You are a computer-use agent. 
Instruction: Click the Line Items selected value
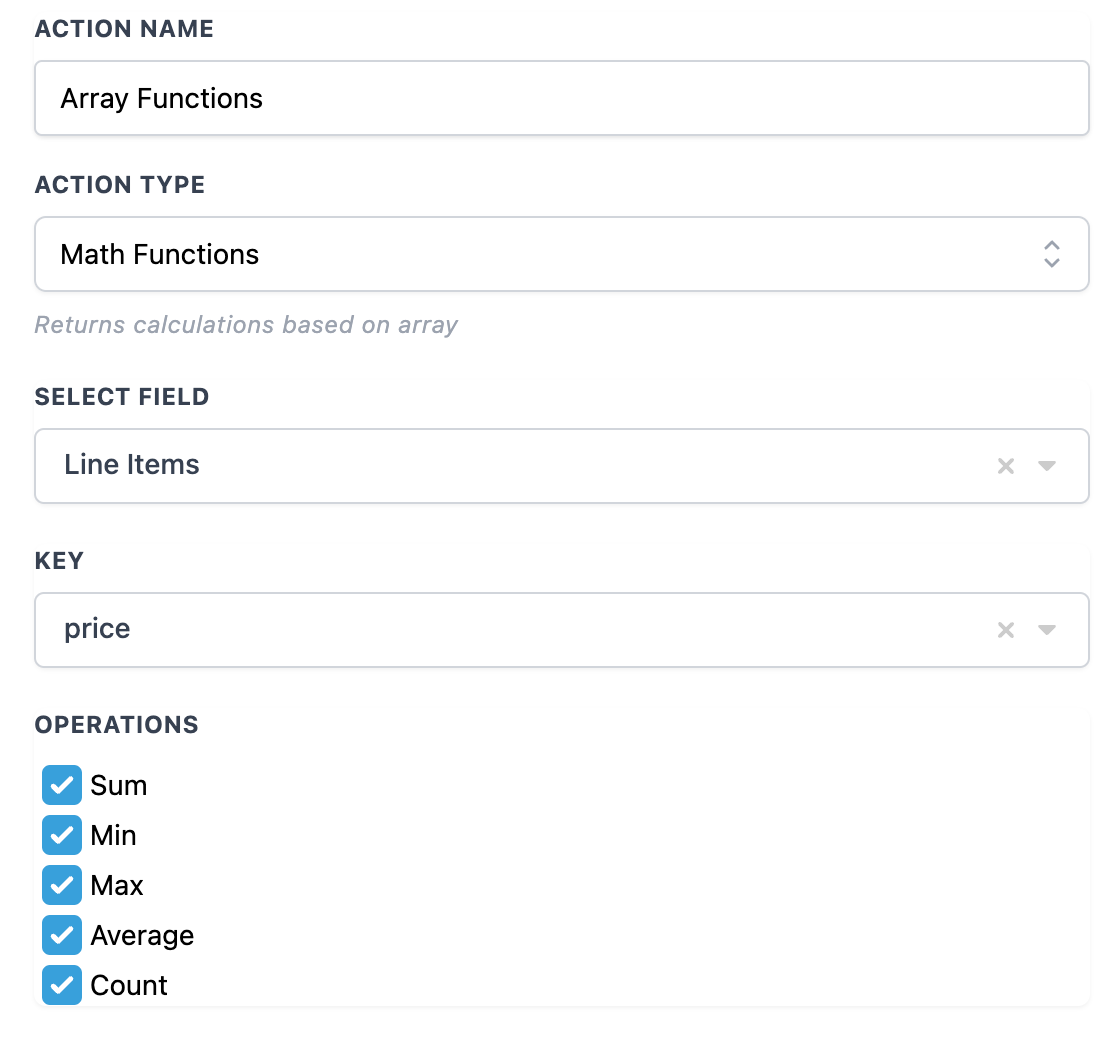click(x=132, y=465)
